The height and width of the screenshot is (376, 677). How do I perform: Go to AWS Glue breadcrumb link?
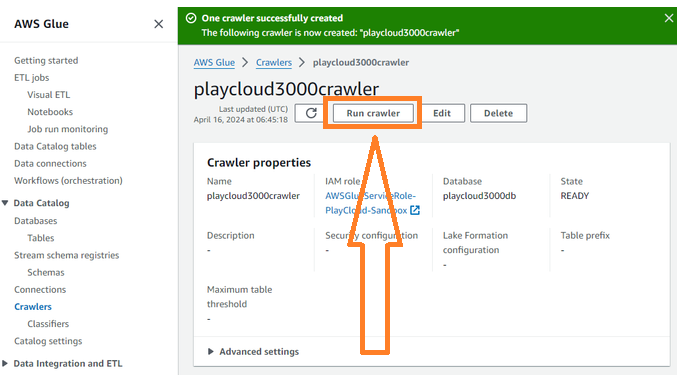[214, 63]
